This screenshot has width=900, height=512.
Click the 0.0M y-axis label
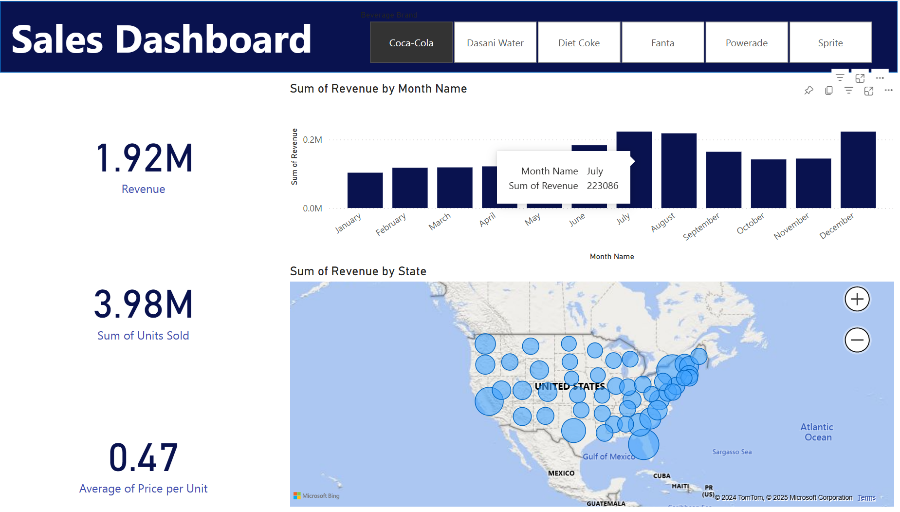312,208
